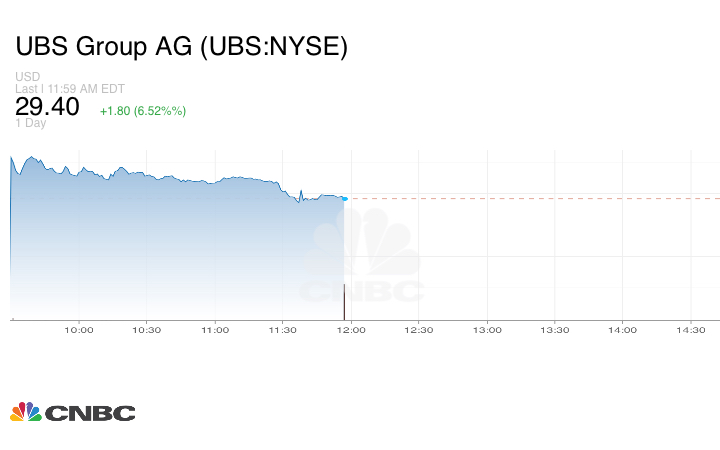Viewport: 720px width, 450px height.
Task: Click the 11:00 time axis label
Action: [x=215, y=330]
